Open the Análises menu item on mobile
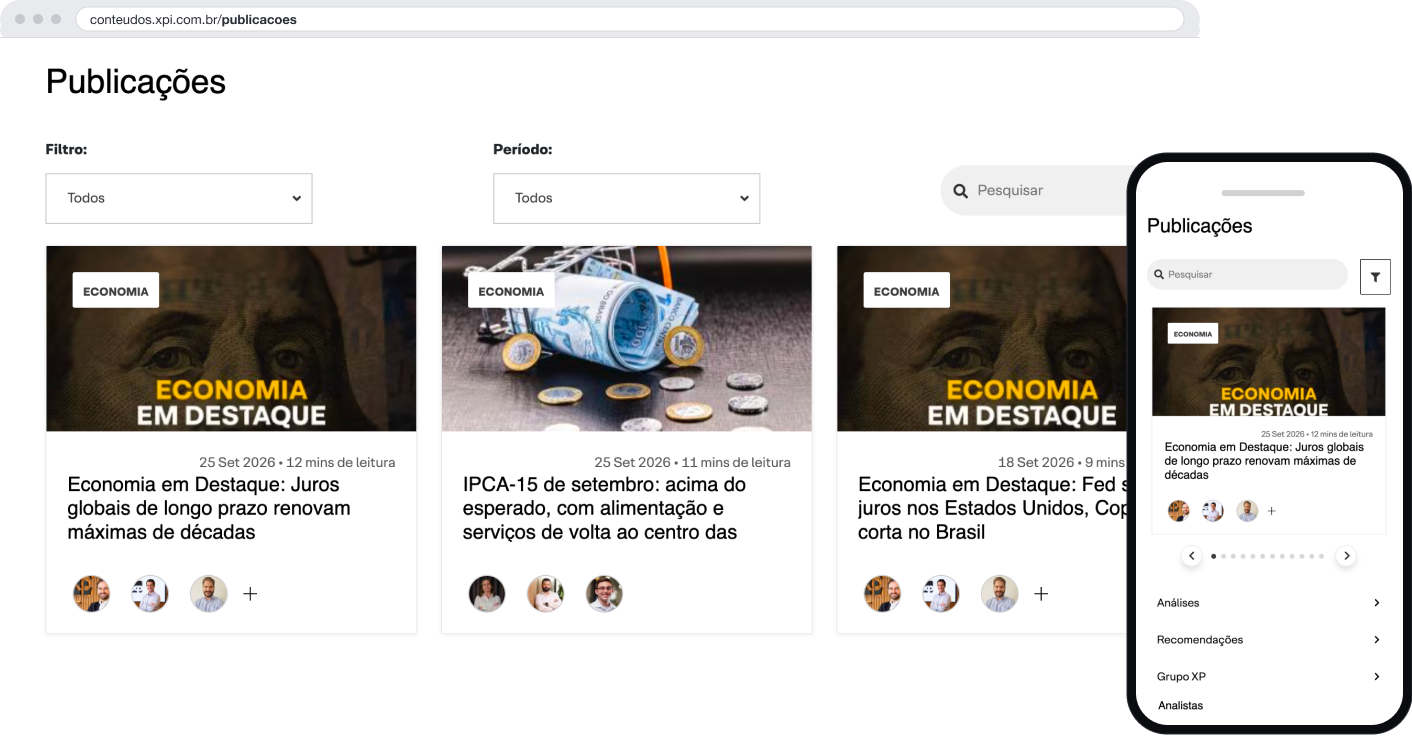This screenshot has width=1412, height=746. pyautogui.click(x=1268, y=603)
